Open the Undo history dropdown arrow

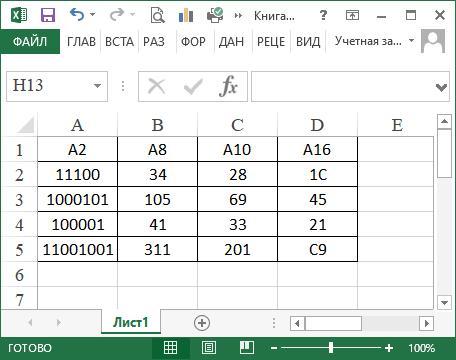93,15
